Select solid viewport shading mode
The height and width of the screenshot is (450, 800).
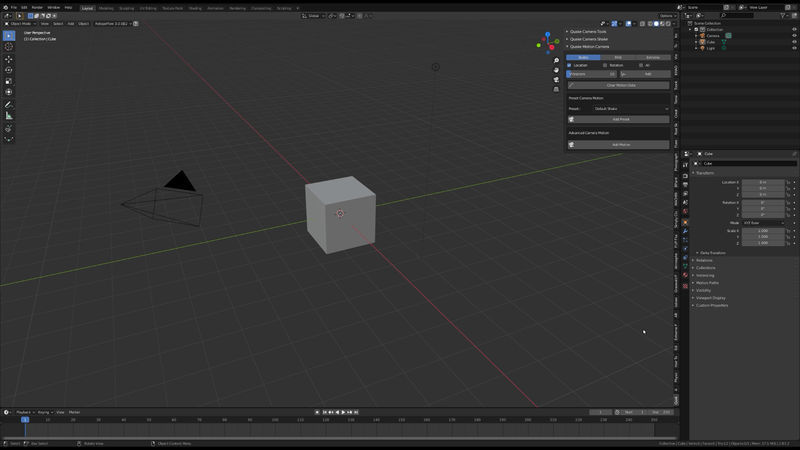(x=656, y=23)
